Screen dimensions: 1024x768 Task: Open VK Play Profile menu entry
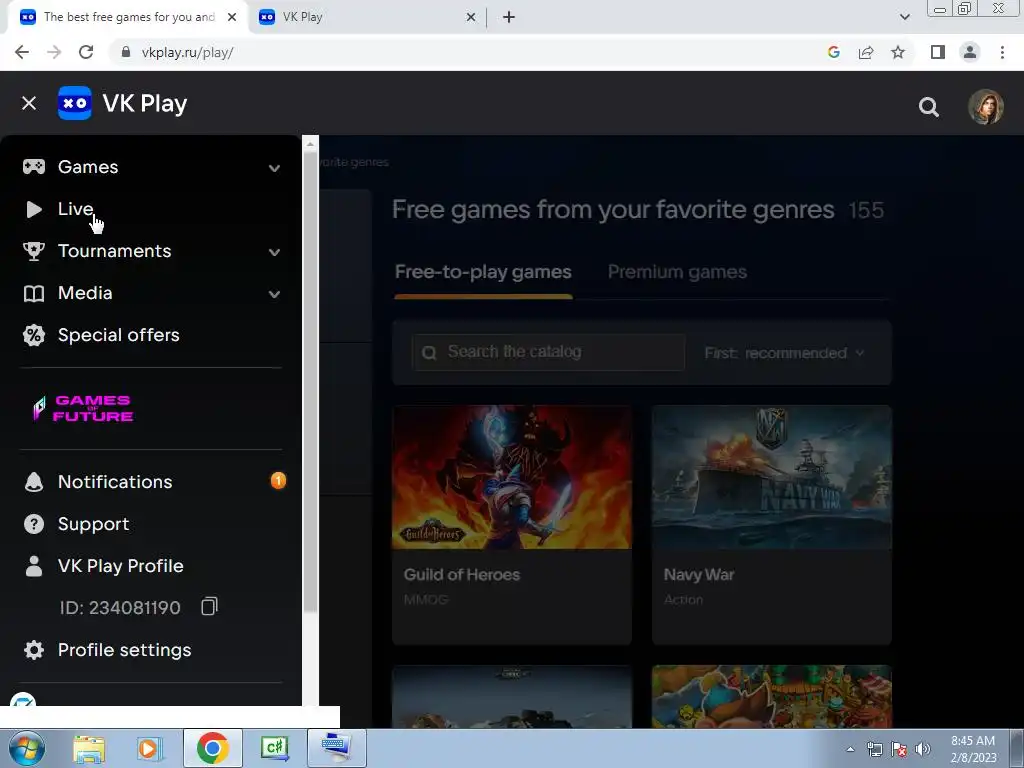pos(121,566)
